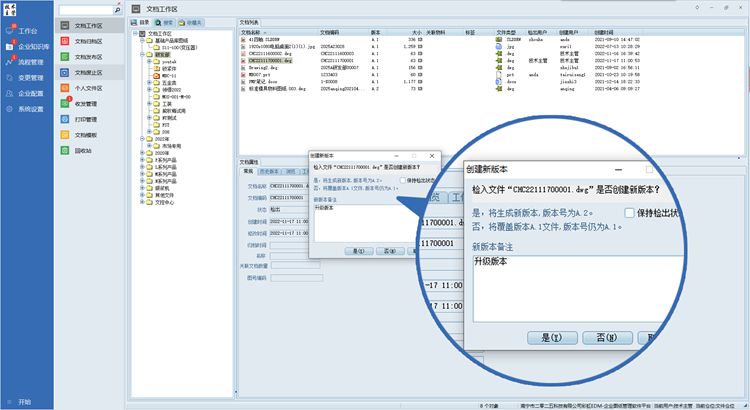Switch to the 历史版本 tab in 文档属性
Image resolution: width=750 pixels, height=410 pixels.
tap(273, 171)
